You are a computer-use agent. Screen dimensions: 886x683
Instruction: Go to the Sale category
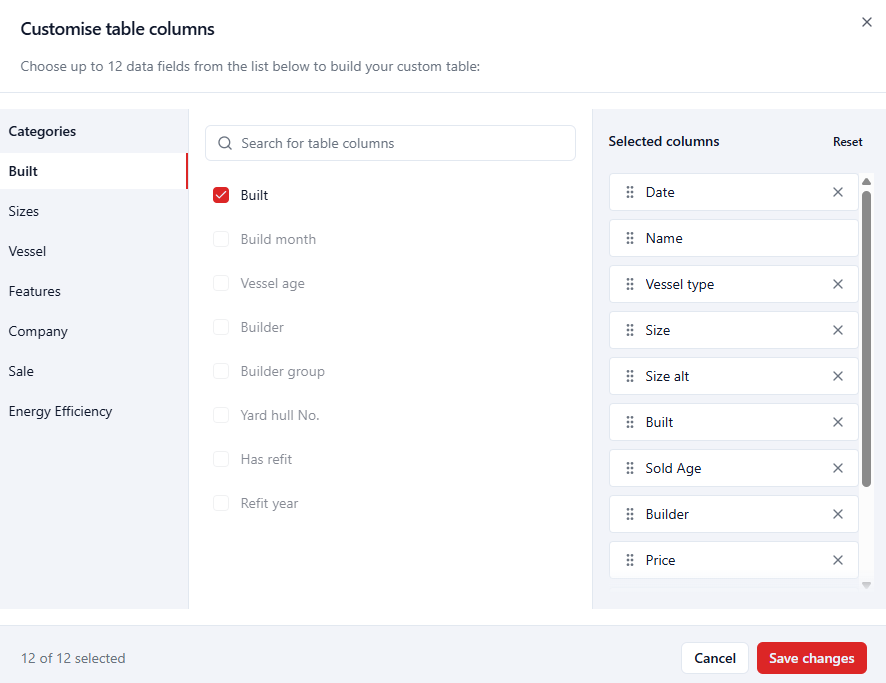point(94,371)
